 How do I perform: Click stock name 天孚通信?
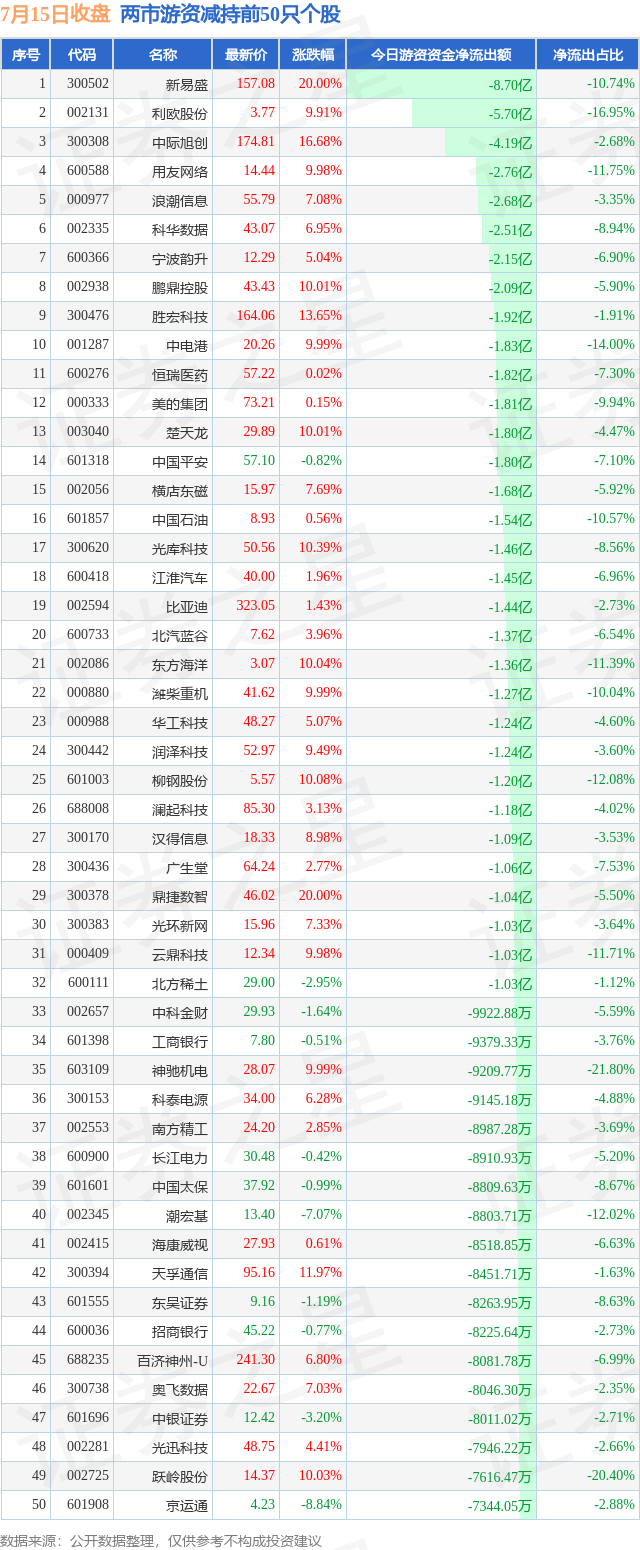point(180,1272)
